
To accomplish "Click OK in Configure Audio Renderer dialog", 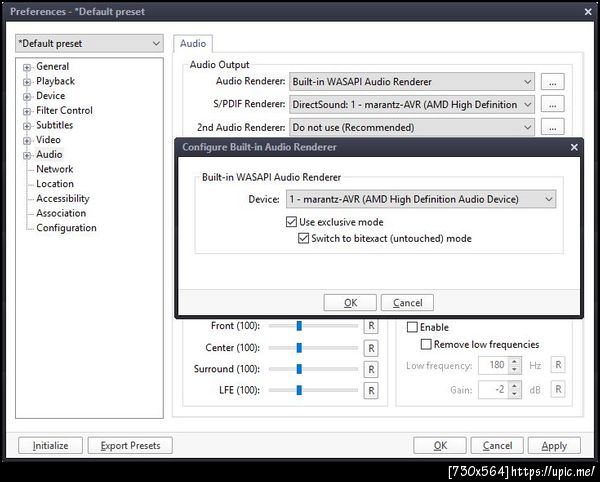I will [x=350, y=303].
